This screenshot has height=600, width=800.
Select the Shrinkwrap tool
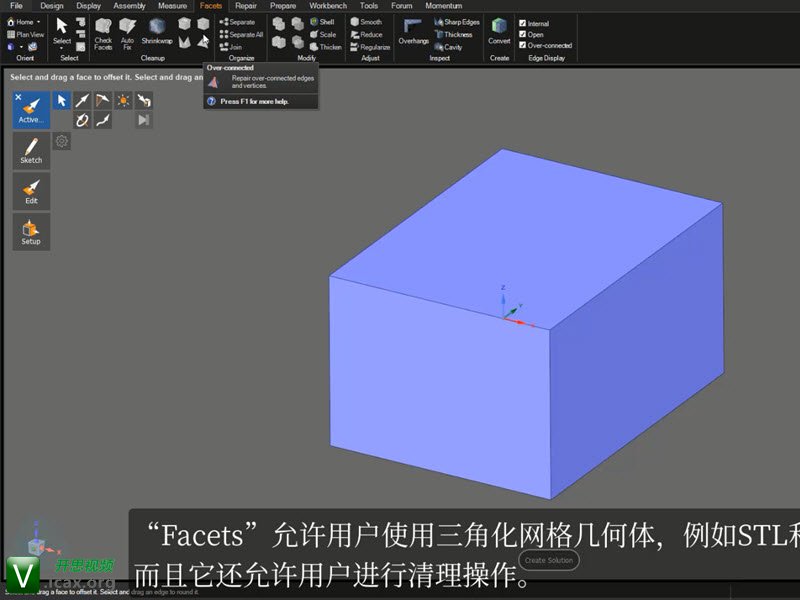coord(157,30)
